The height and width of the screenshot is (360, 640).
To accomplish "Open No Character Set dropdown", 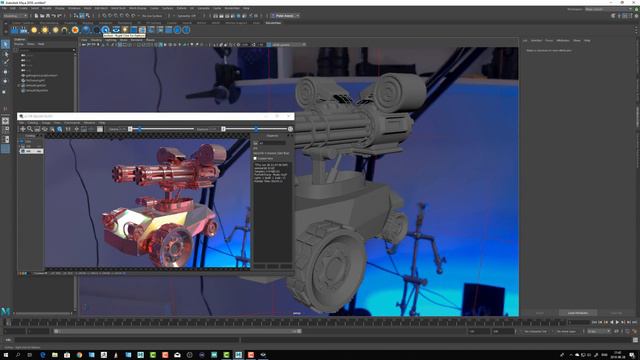I will click(x=536, y=331).
